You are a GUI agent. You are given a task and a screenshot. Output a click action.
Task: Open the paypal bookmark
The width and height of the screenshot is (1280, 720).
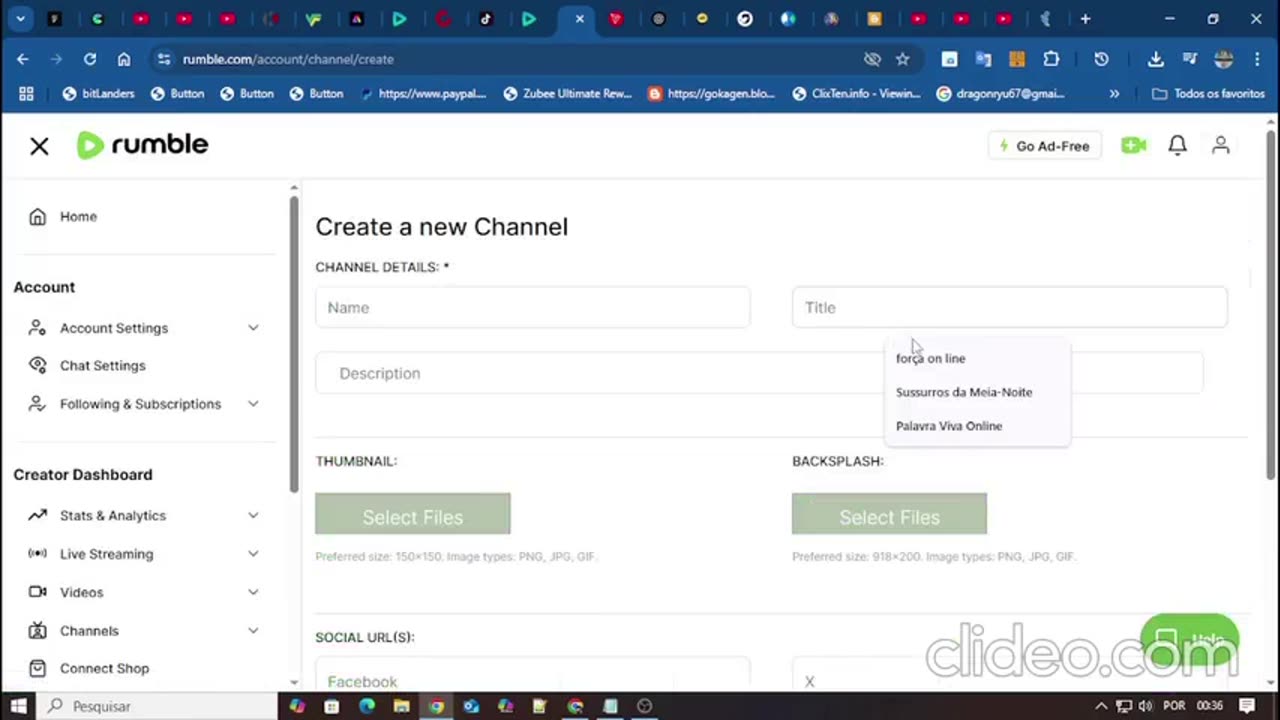[422, 94]
